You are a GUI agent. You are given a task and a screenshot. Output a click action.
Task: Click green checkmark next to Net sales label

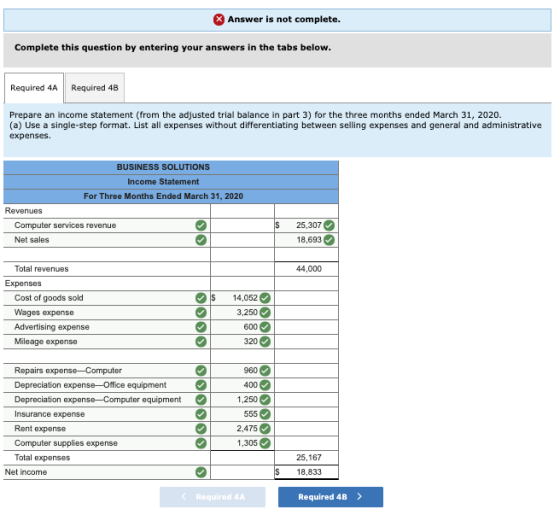tap(201, 240)
